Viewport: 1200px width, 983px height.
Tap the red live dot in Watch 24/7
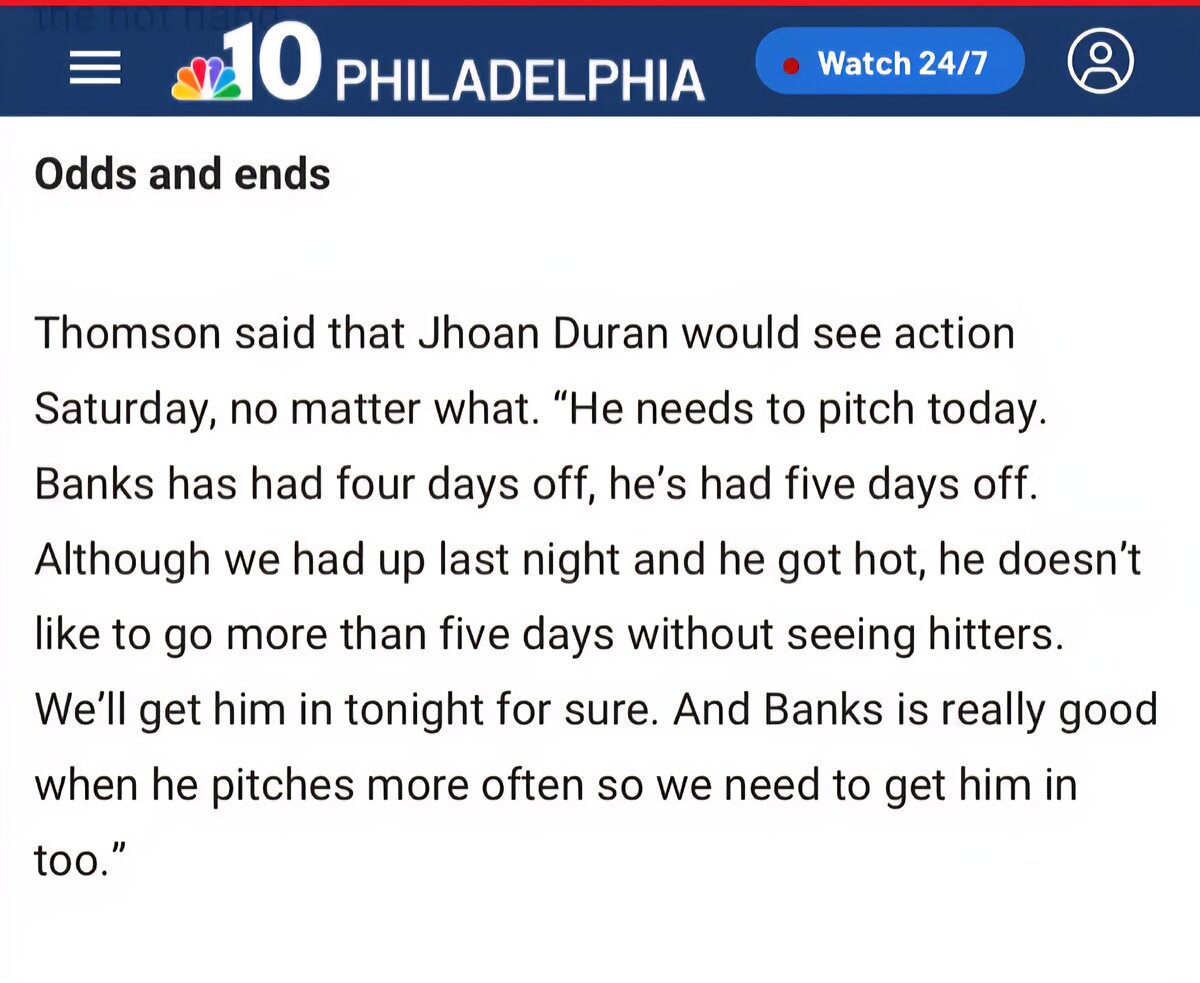coord(791,66)
